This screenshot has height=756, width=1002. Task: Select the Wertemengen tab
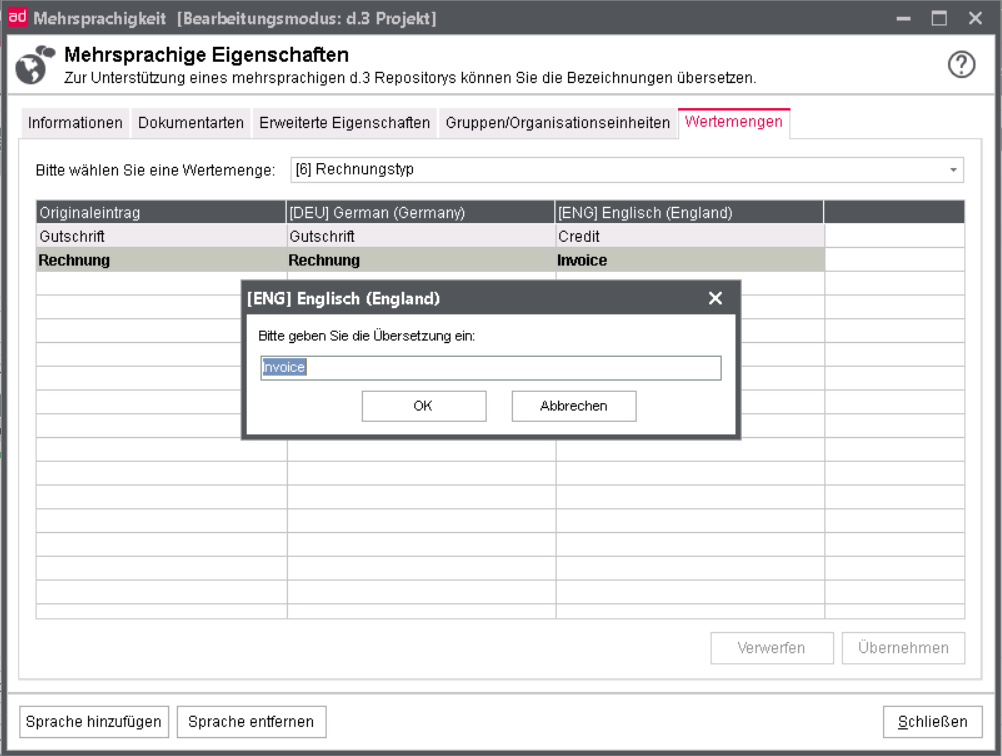[734, 122]
